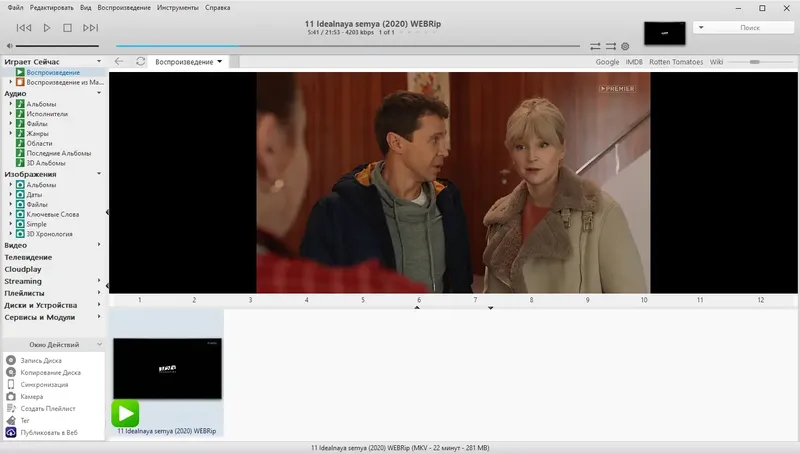Click the images Файлы icon

(x=20, y=204)
